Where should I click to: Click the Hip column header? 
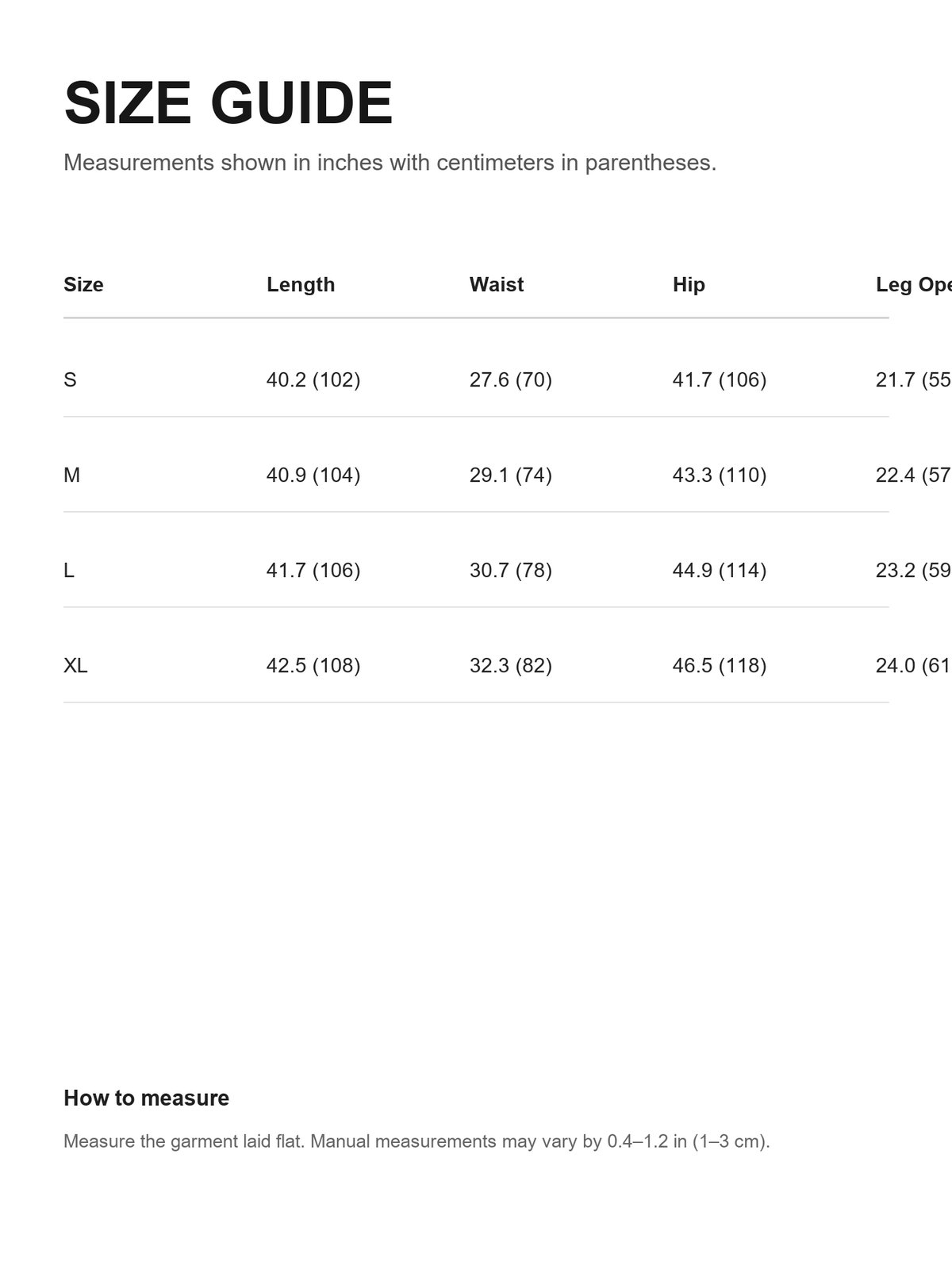point(689,284)
